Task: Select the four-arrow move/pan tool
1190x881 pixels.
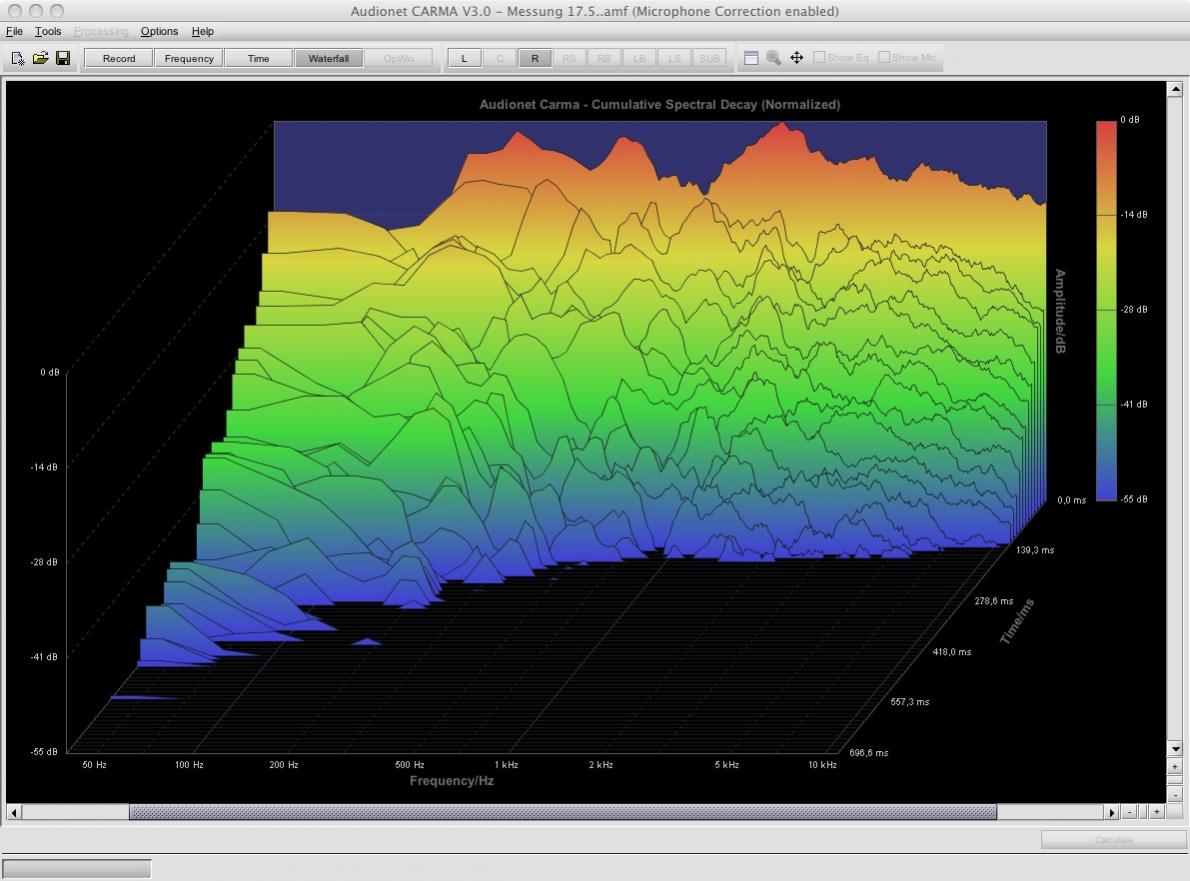Action: tap(797, 58)
